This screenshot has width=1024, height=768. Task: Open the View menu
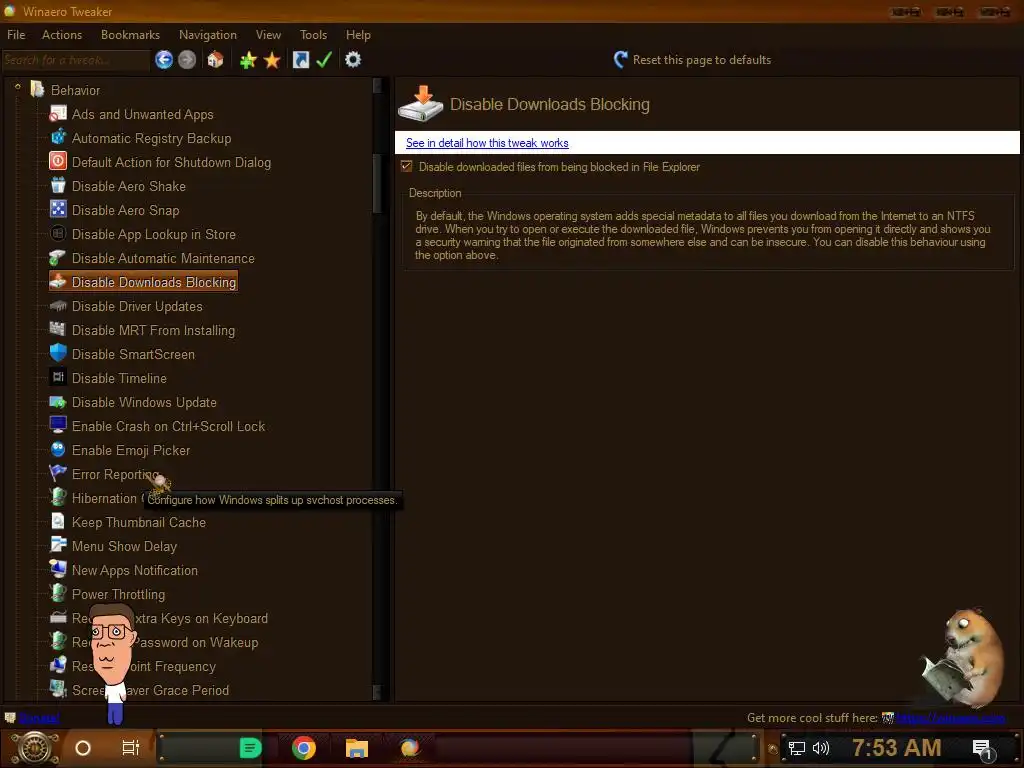(x=268, y=35)
